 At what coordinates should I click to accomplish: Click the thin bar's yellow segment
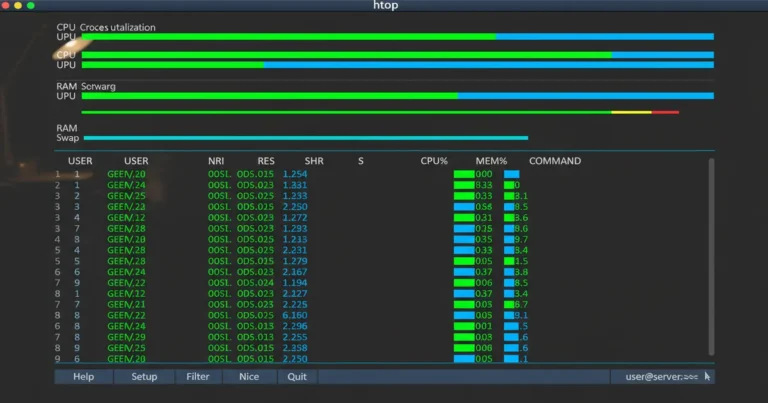tap(631, 113)
